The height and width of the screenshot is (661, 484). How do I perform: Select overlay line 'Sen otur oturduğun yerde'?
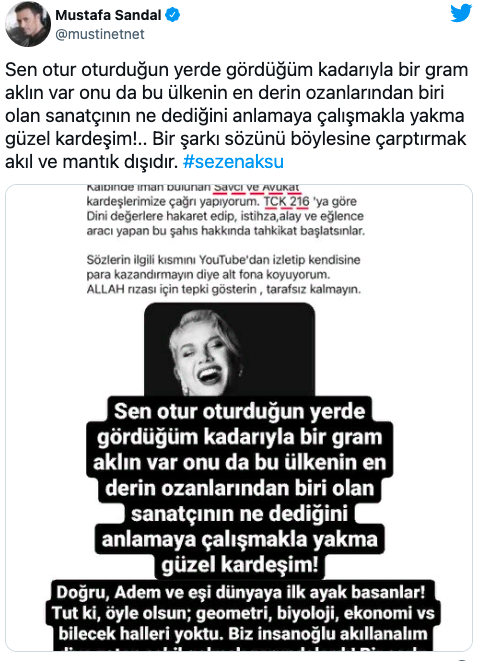239,411
